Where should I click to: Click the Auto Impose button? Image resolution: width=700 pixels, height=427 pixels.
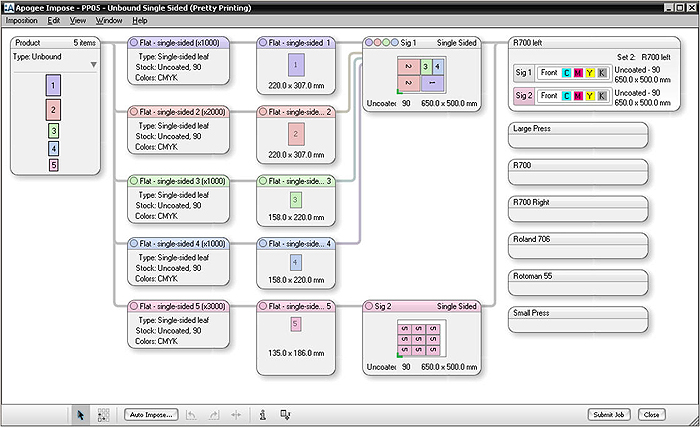tap(151, 414)
